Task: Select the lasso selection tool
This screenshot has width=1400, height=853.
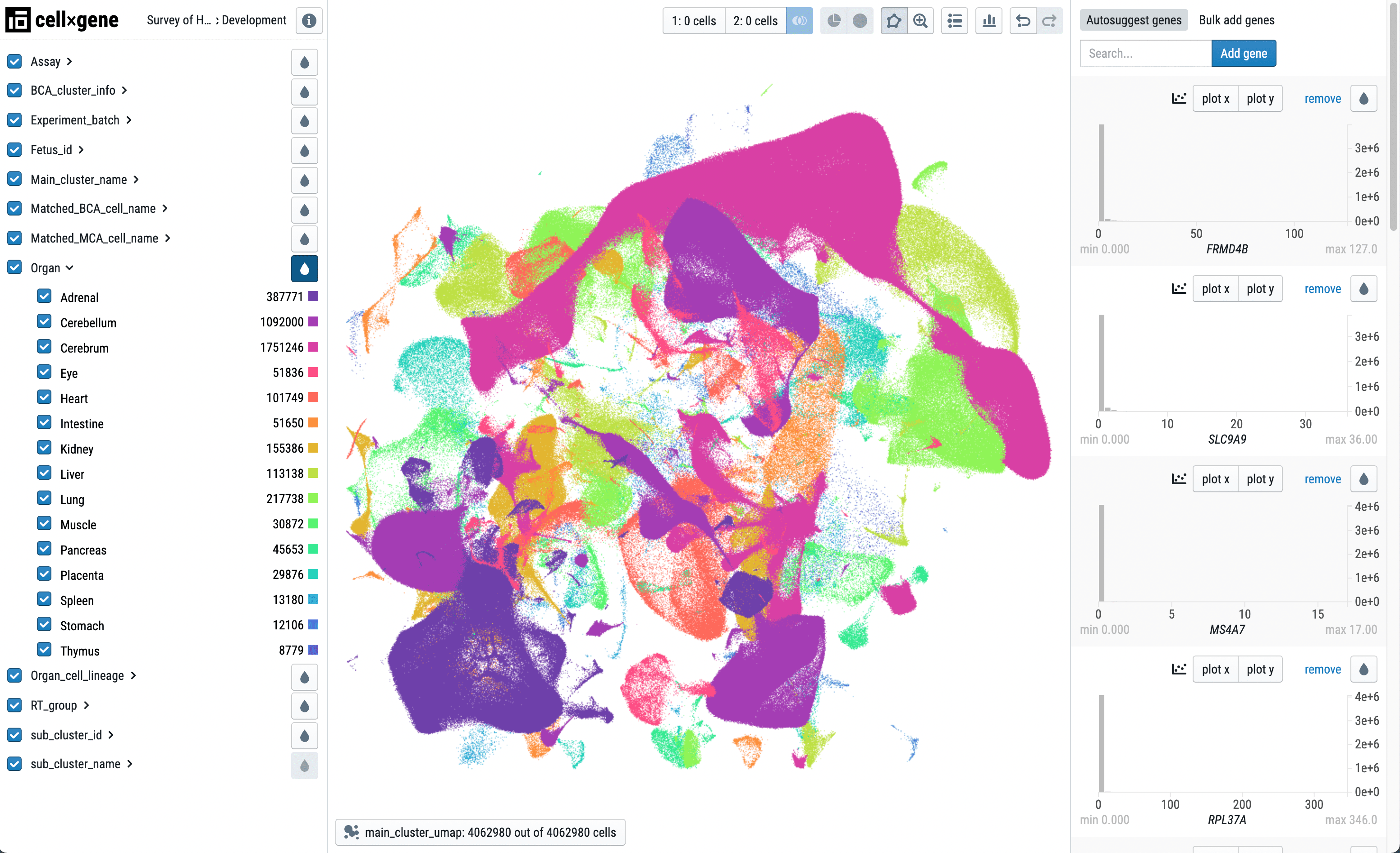Action: click(x=893, y=20)
